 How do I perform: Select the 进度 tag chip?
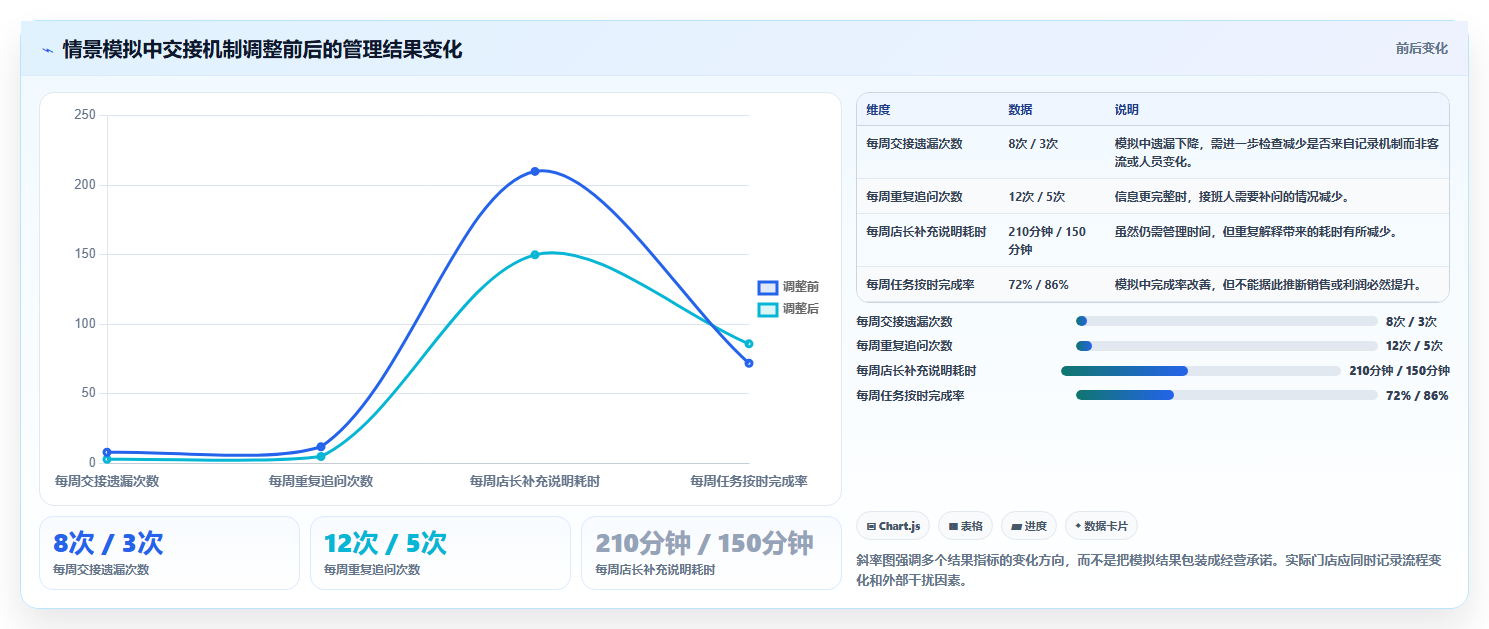(x=1028, y=526)
